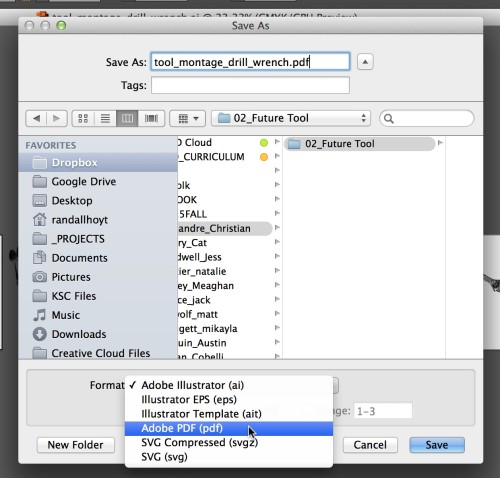Viewport: 500px width, 478px height.
Task: Open the arrange items dropdown
Action: pyautogui.click(x=188, y=118)
